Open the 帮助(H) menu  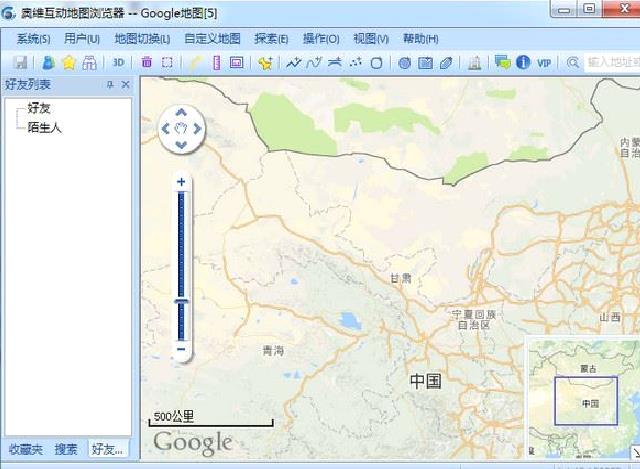click(x=421, y=39)
